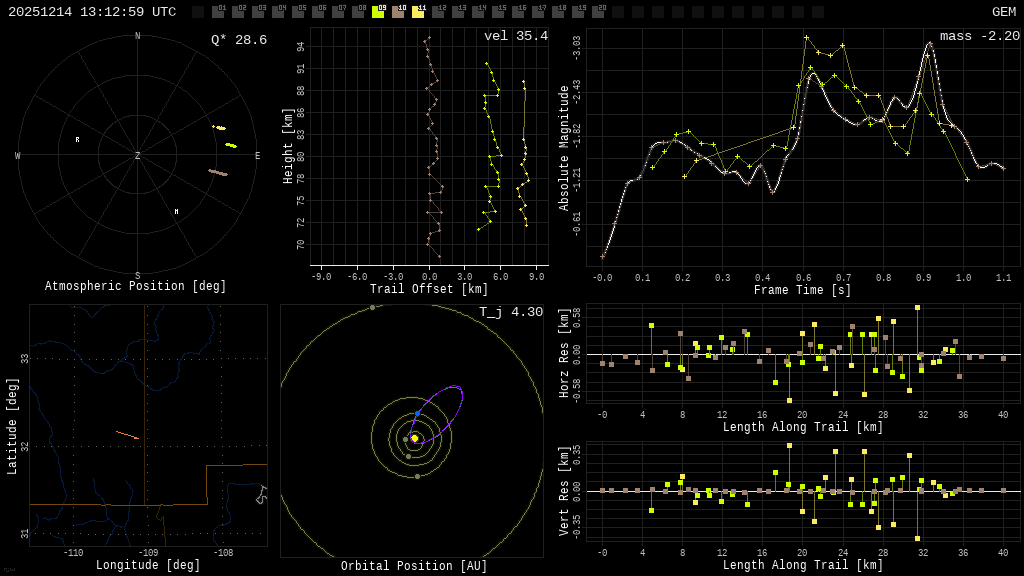
Task: Click the Q* 28.6 convergence readout
Action: point(238,40)
